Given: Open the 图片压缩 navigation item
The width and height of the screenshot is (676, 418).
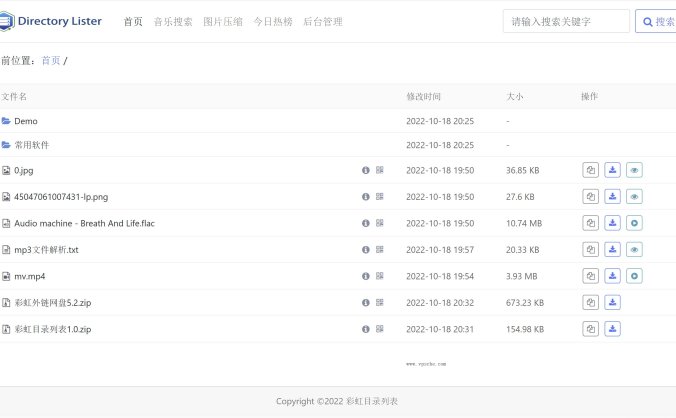Looking at the screenshot, I should pyautogui.click(x=222, y=21).
